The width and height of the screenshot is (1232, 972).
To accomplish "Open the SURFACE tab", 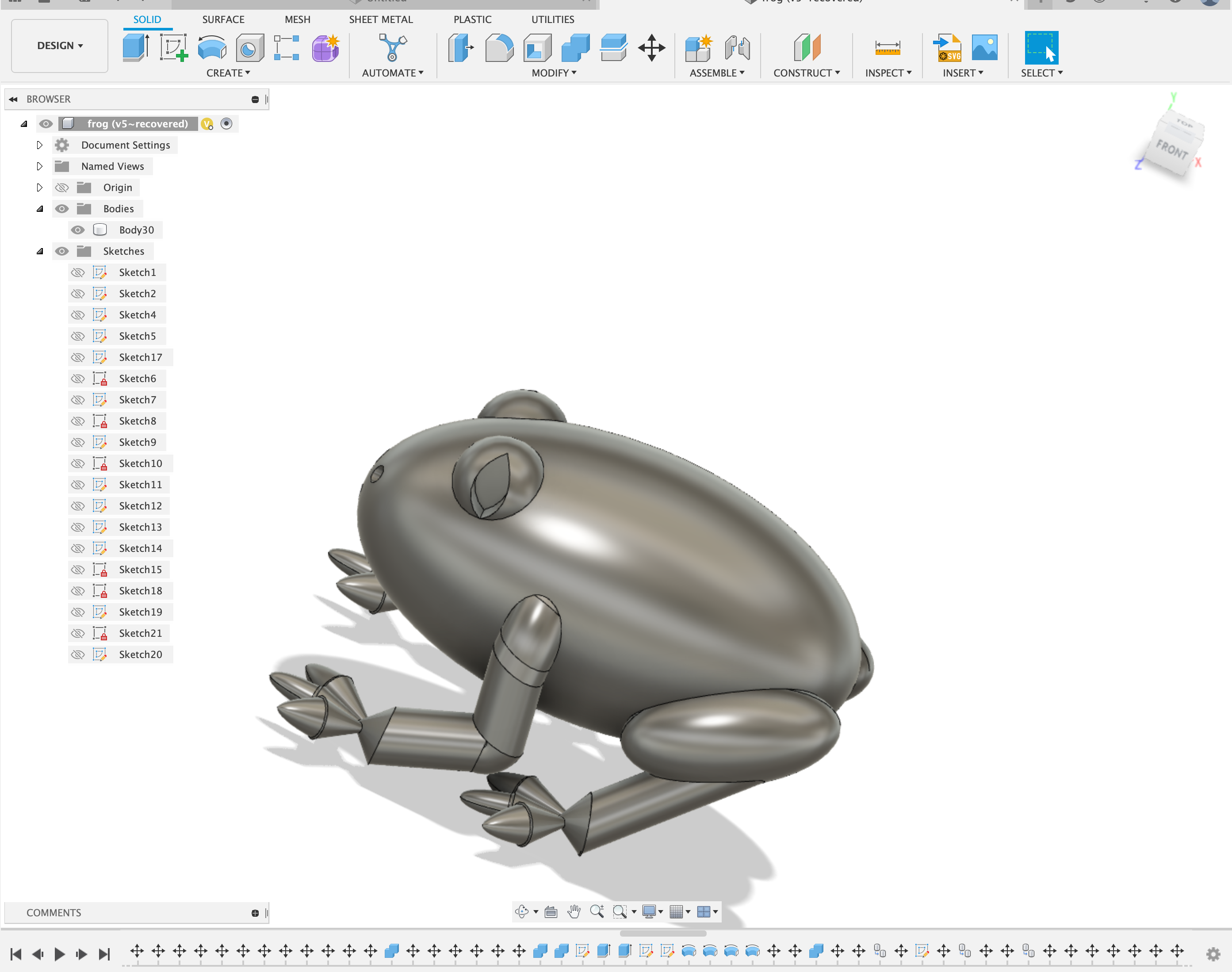I will pos(223,19).
